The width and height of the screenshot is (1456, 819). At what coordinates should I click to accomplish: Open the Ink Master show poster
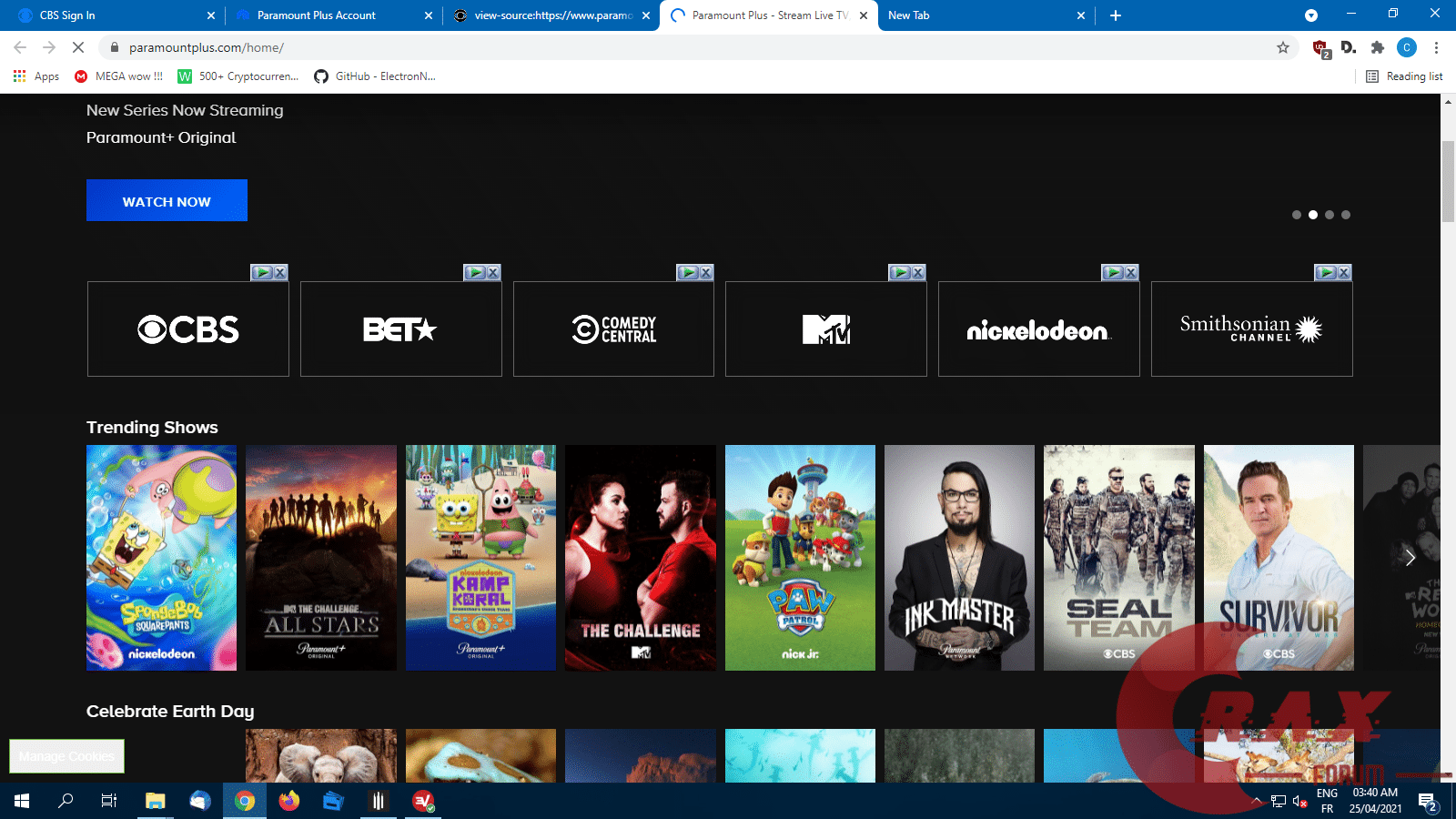tap(959, 558)
